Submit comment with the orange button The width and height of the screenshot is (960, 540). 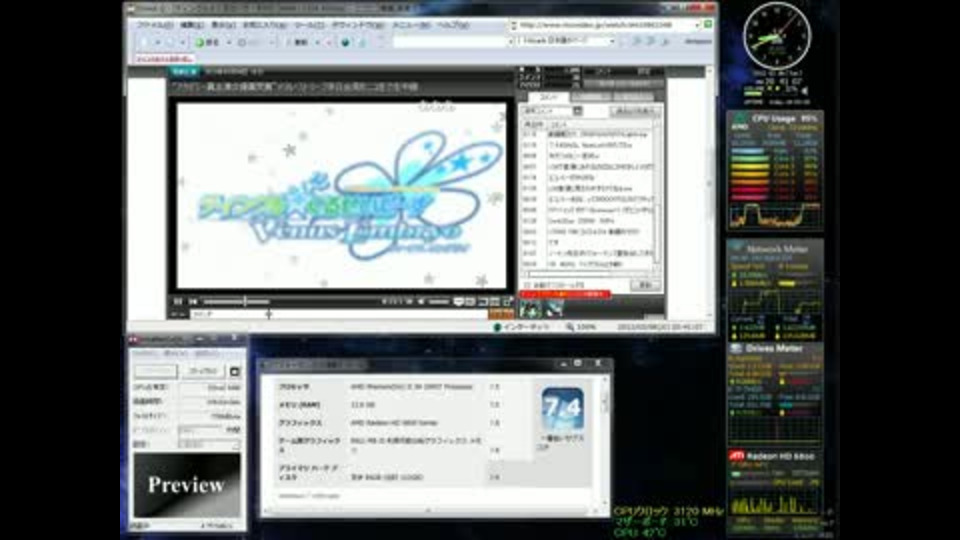tap(501, 314)
